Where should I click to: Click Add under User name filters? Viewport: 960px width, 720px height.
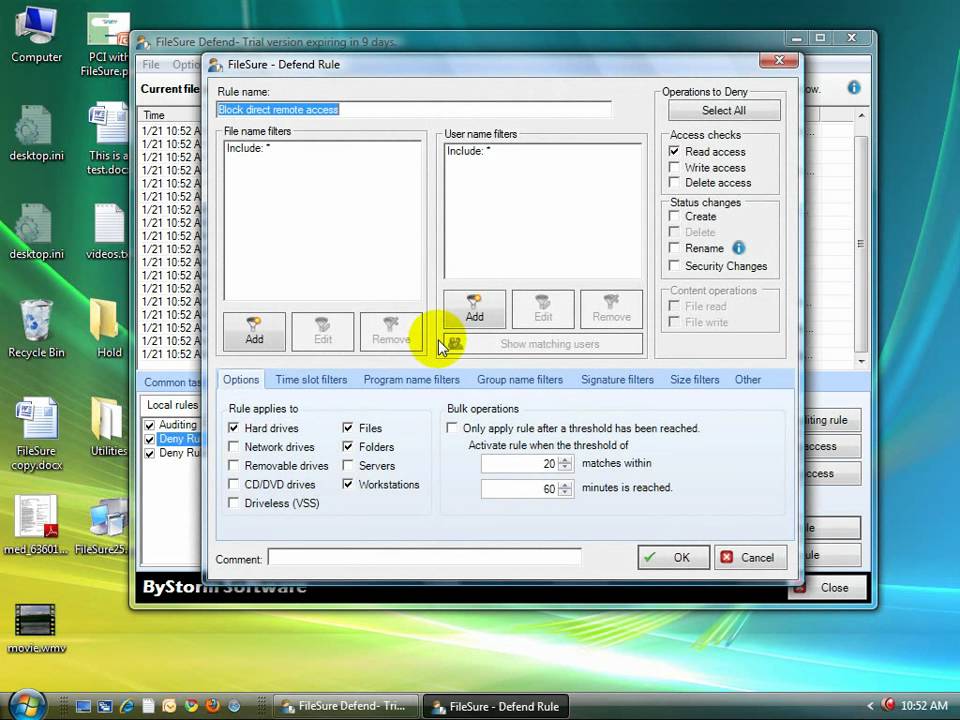pyautogui.click(x=474, y=309)
